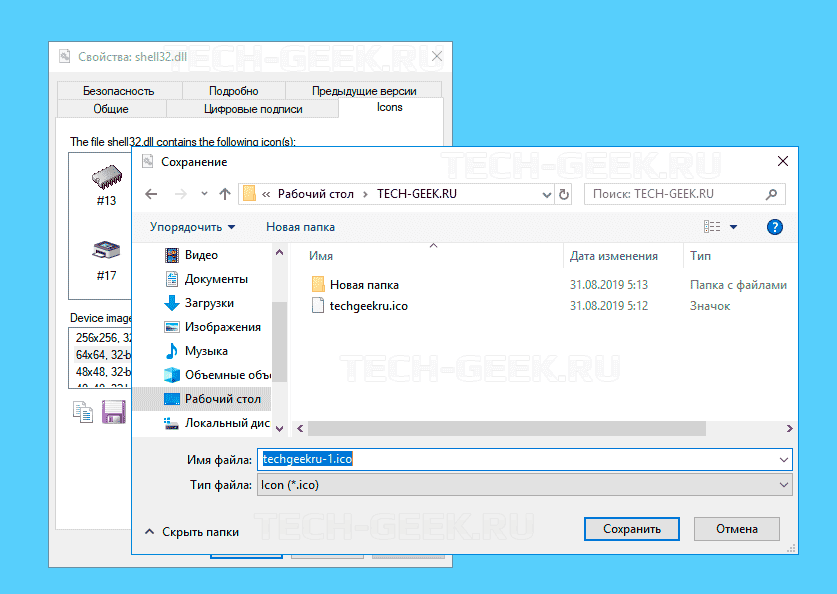This screenshot has width=837, height=594.
Task: Open the help question mark icon
Action: (774, 227)
